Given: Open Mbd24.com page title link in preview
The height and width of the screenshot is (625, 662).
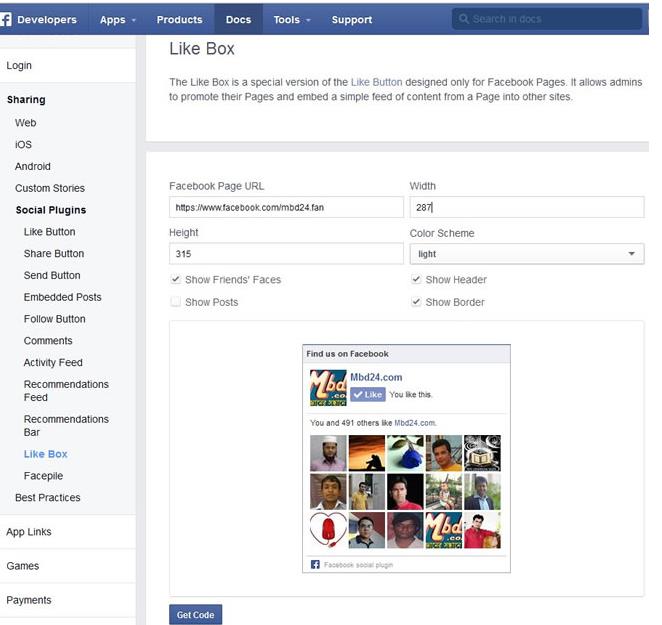Looking at the screenshot, I should pos(376,377).
